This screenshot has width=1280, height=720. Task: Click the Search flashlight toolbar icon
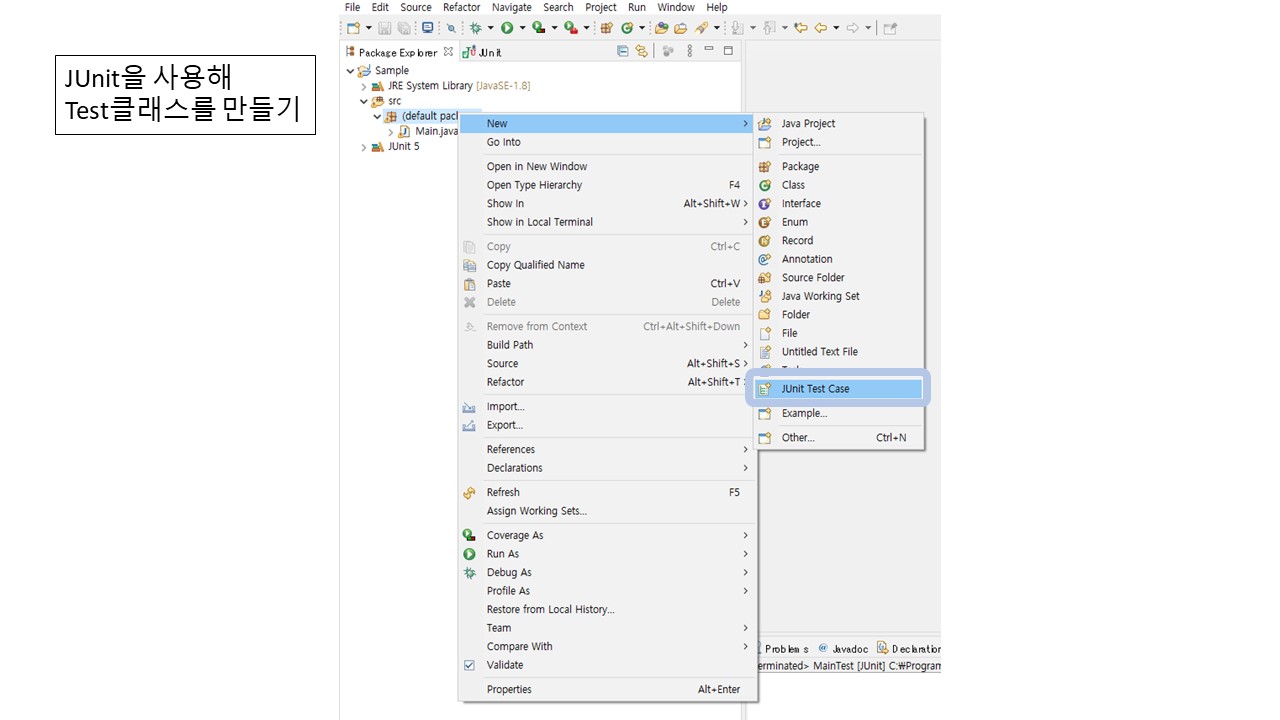pyautogui.click(x=702, y=28)
